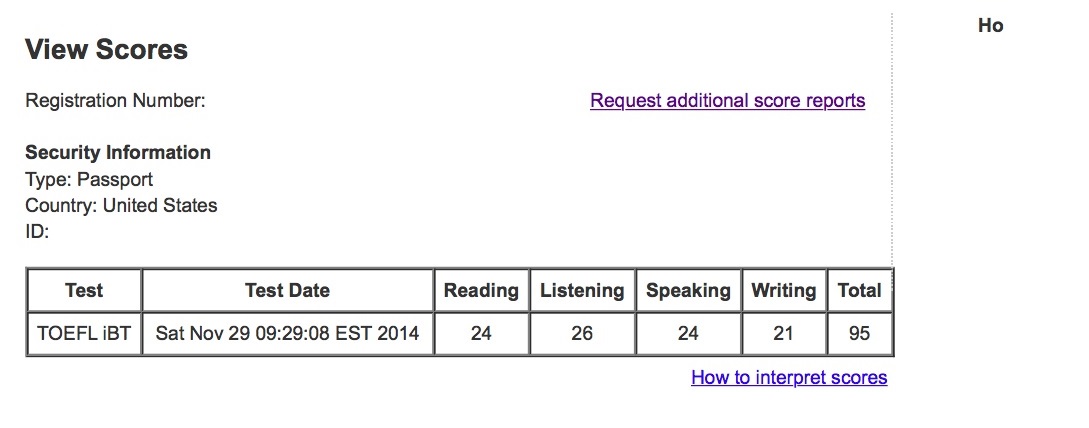
Task: Click the Test Date column header
Action: pos(288,290)
